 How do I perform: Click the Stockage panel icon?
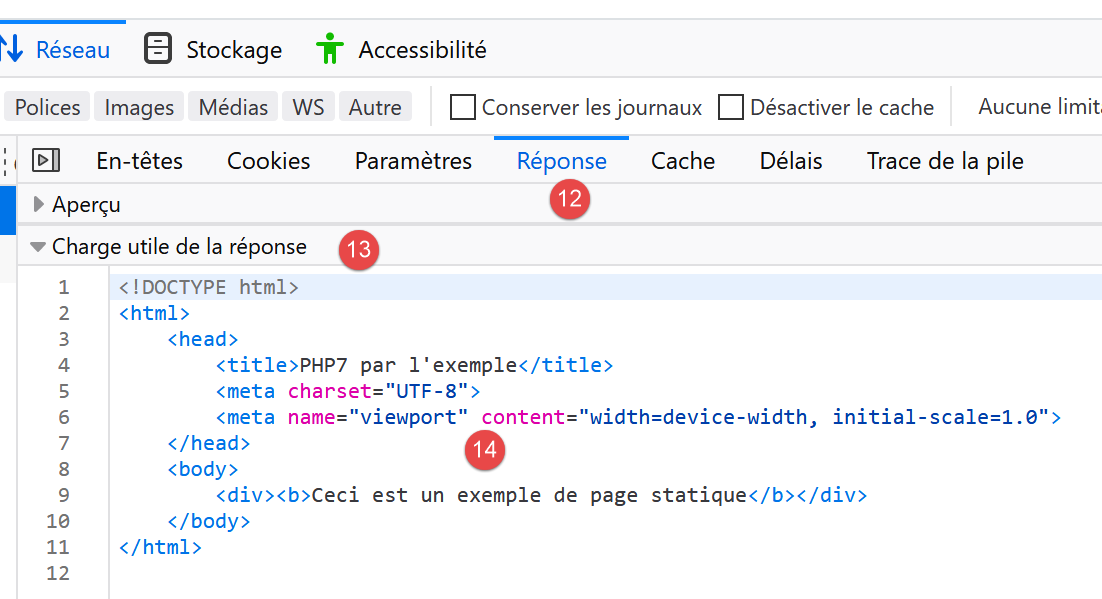(x=158, y=49)
